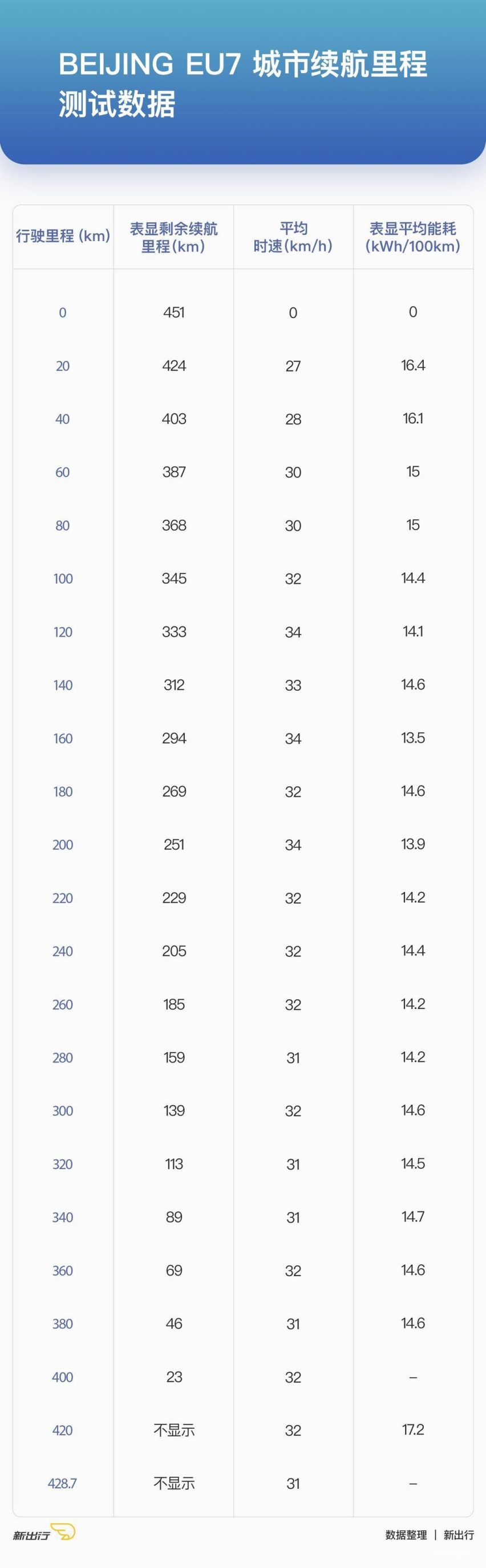Click the 89 remaining range cell
This screenshot has width=486, height=1568.
(174, 1217)
